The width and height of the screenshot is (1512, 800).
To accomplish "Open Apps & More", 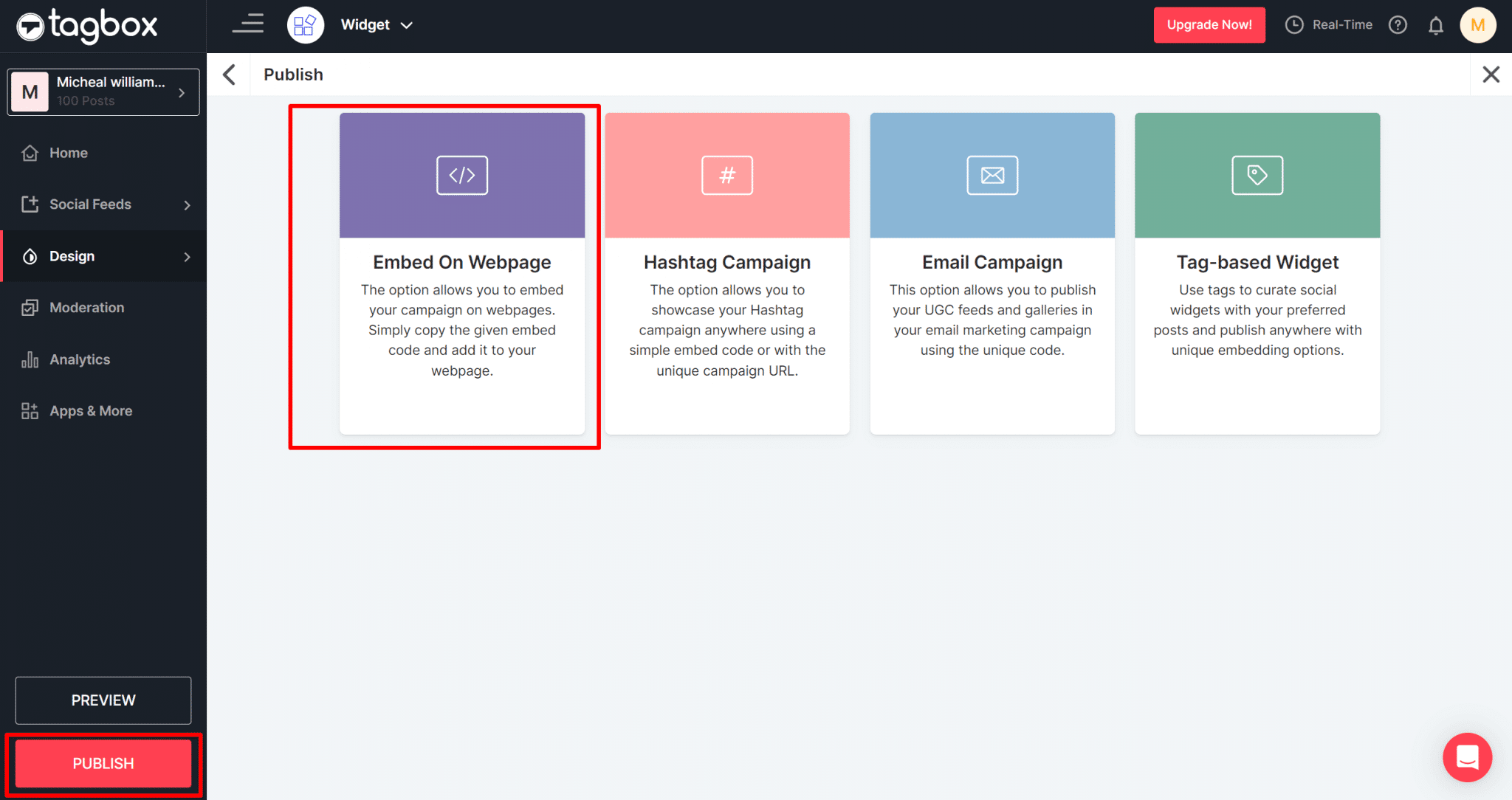I will (x=90, y=411).
